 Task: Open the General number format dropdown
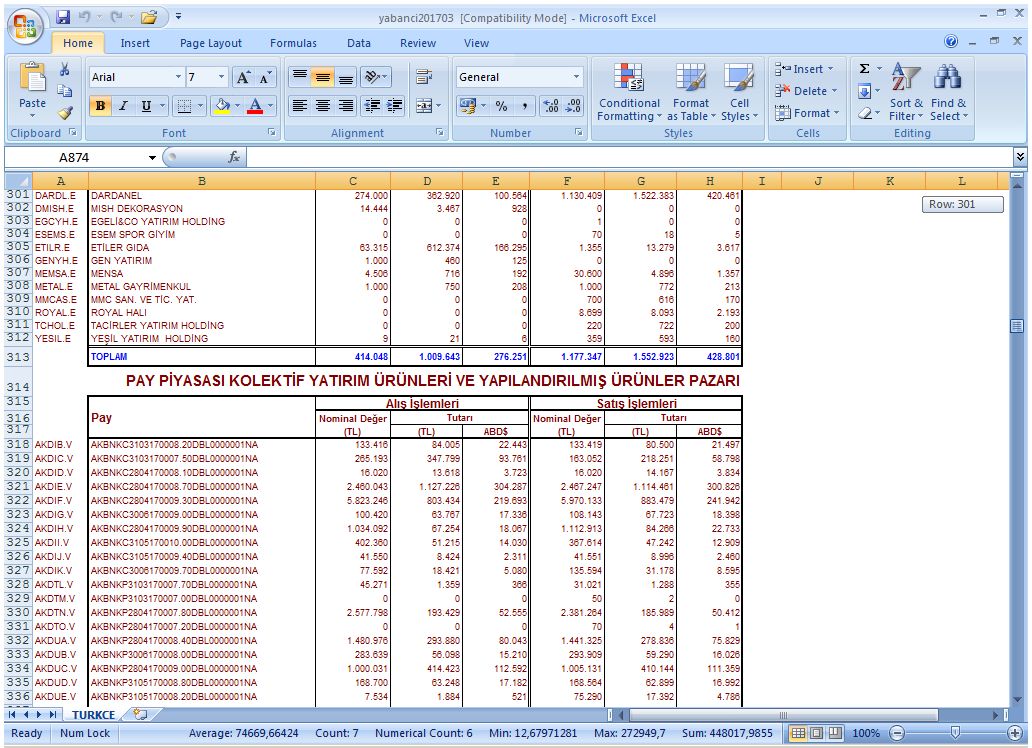(576, 77)
